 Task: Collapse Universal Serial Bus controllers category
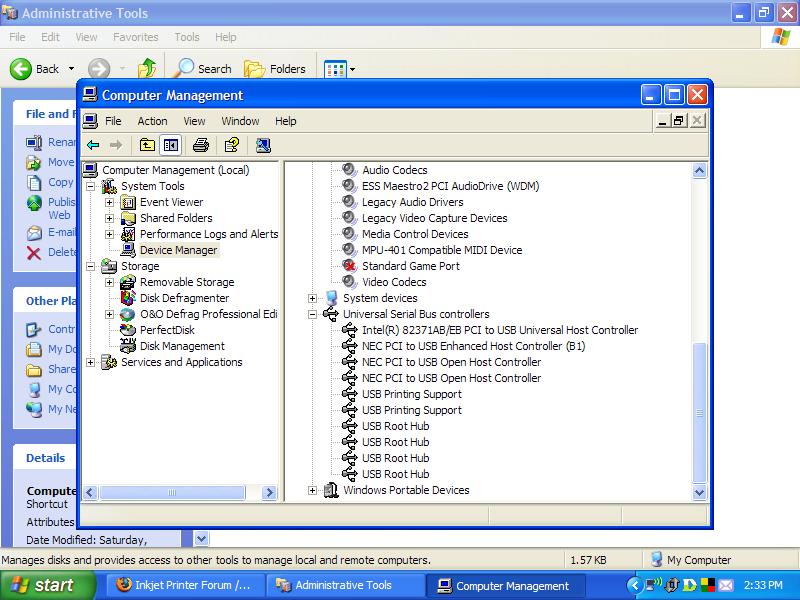(312, 314)
